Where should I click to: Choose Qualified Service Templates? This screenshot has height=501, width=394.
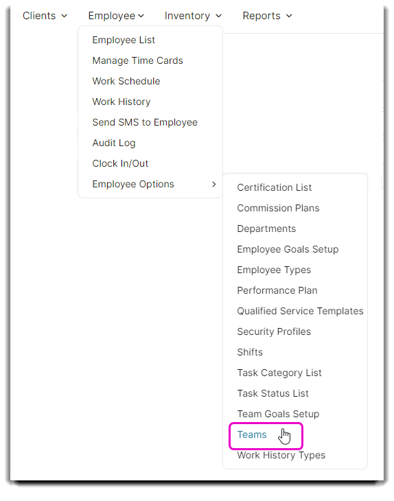(300, 311)
